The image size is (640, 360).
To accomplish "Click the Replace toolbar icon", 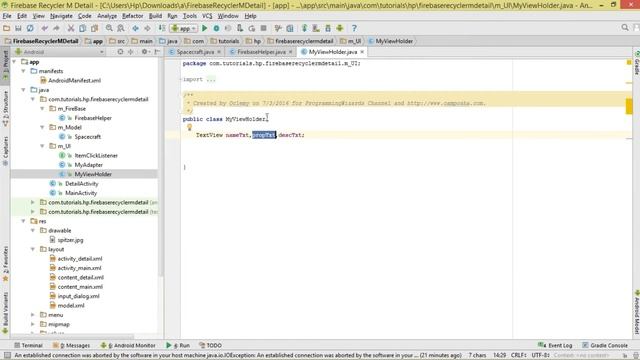I will (121, 28).
